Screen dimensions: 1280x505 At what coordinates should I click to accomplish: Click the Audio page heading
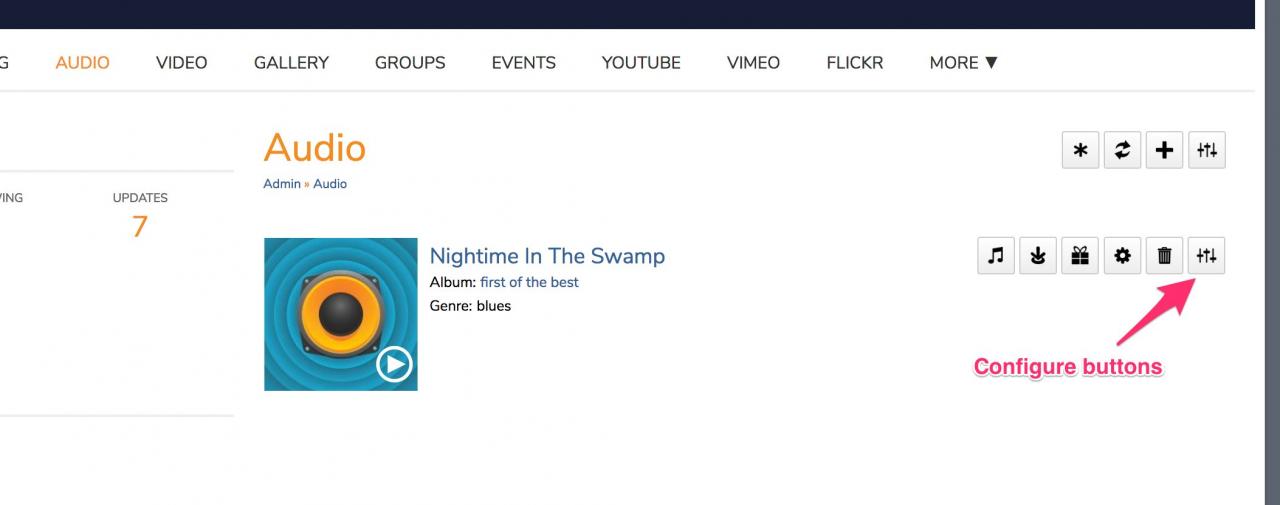[x=315, y=148]
